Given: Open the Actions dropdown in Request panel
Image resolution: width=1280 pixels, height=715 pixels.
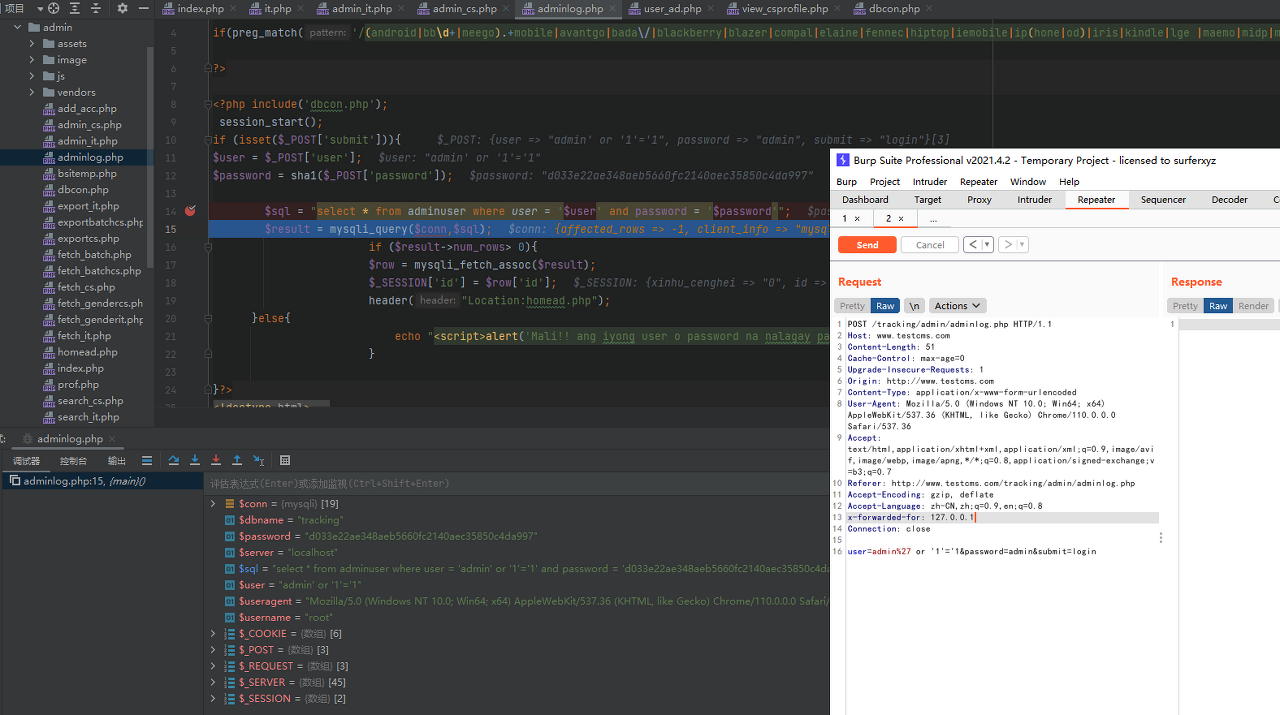Looking at the screenshot, I should [x=958, y=306].
